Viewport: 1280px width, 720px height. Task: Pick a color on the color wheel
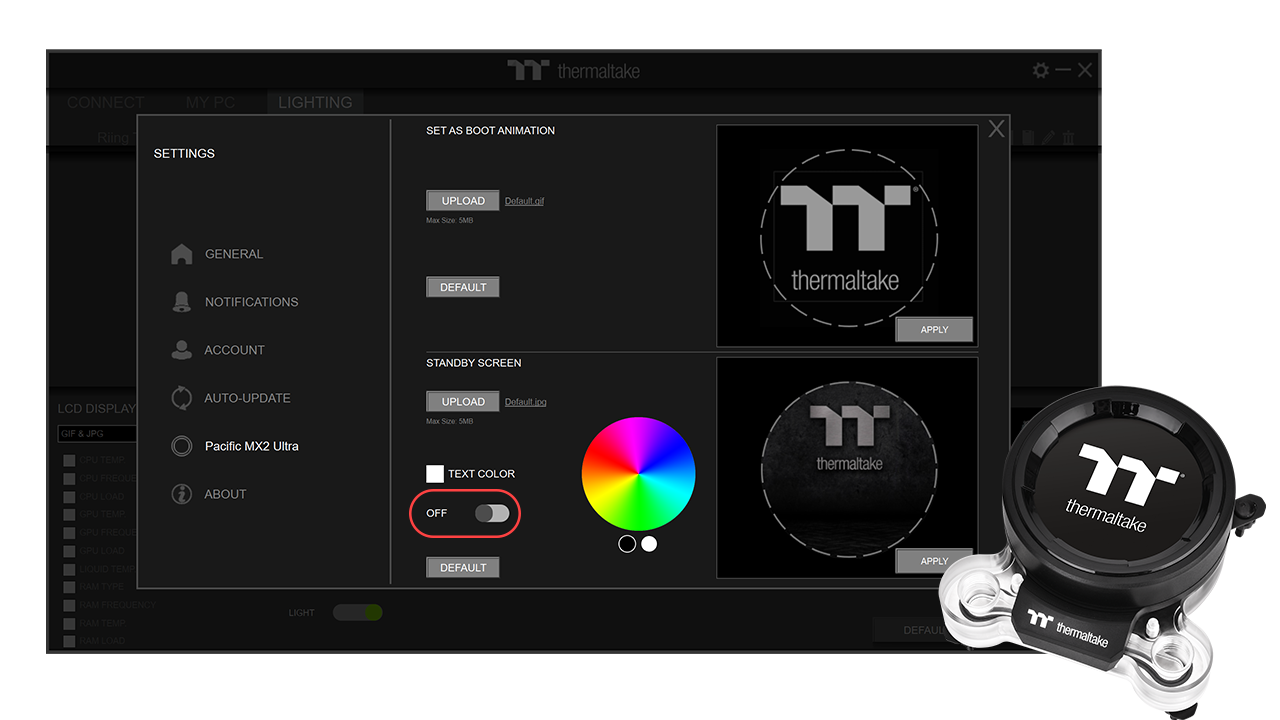point(638,474)
